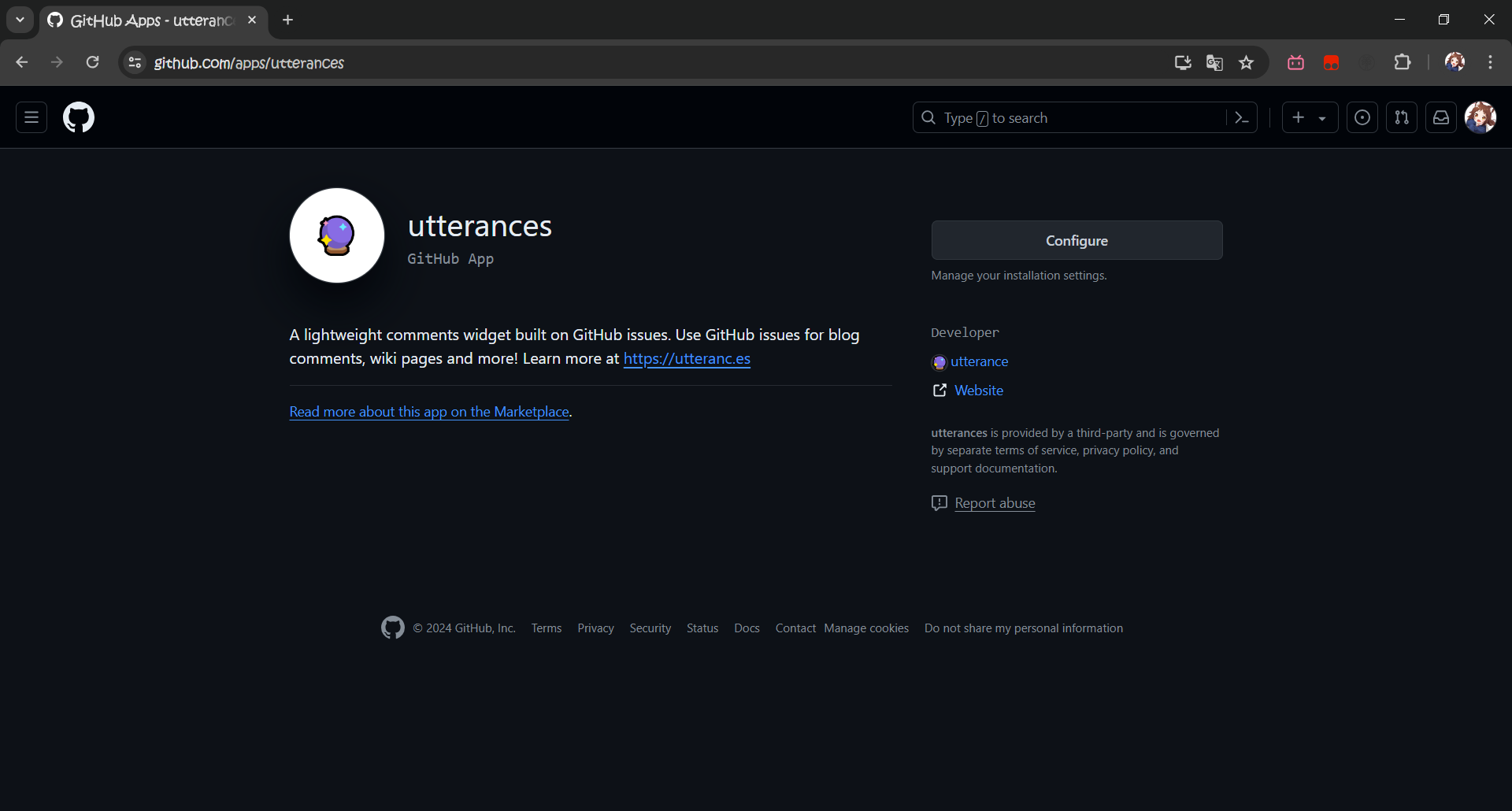The image size is (1512, 811).
Task: Click the user avatar in GitHub header
Action: tap(1480, 117)
